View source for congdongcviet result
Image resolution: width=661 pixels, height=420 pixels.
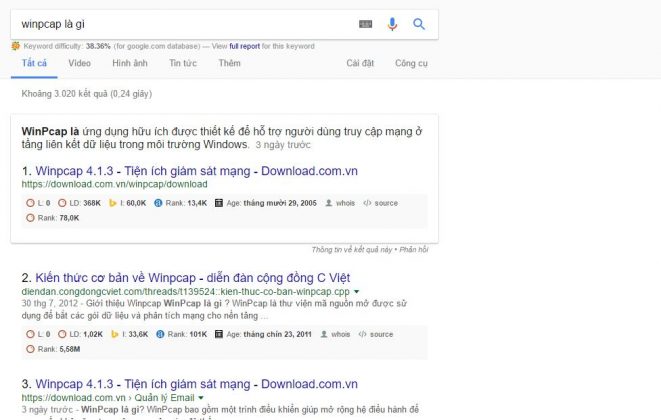[x=381, y=334]
